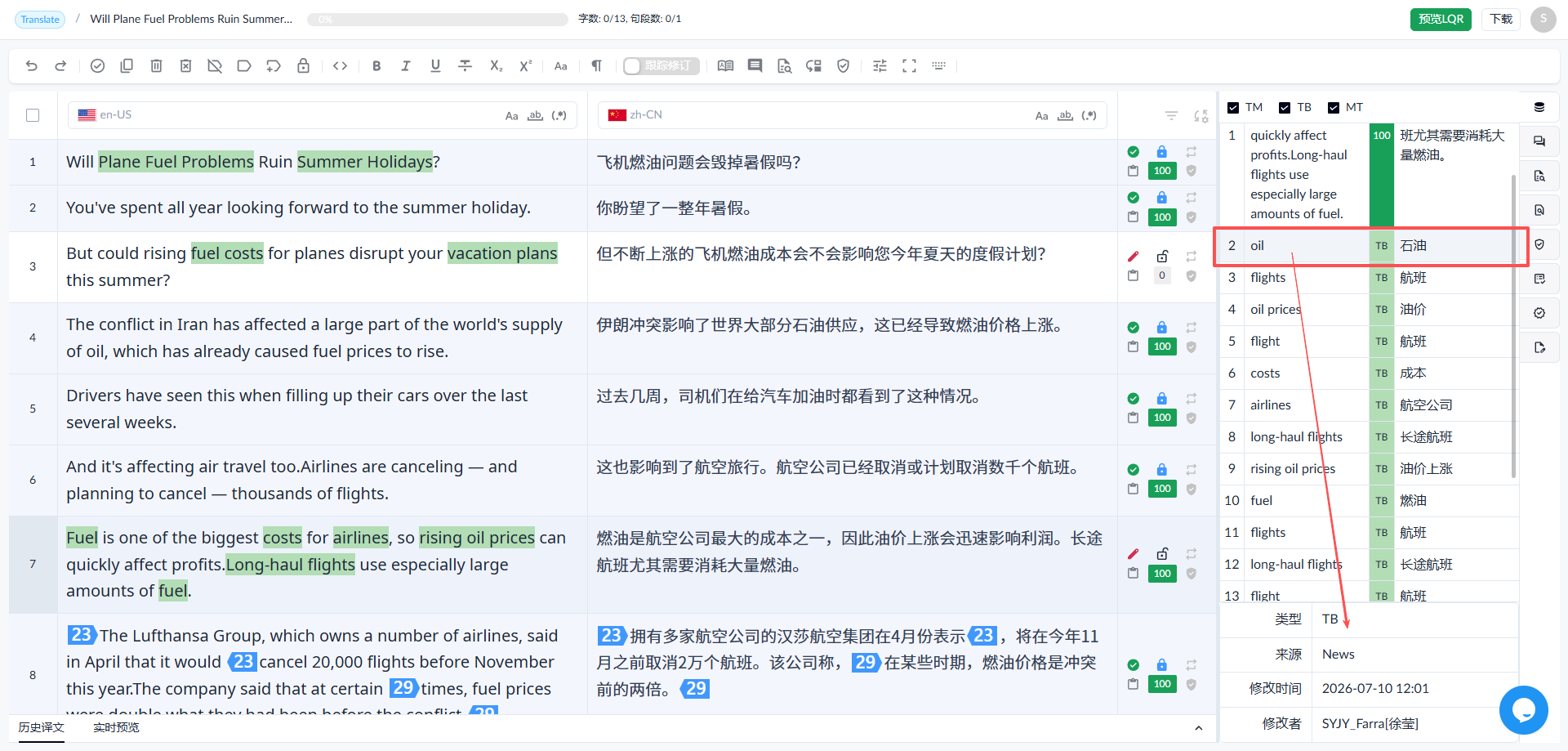Switch to the 实时预览 tab

click(x=116, y=727)
